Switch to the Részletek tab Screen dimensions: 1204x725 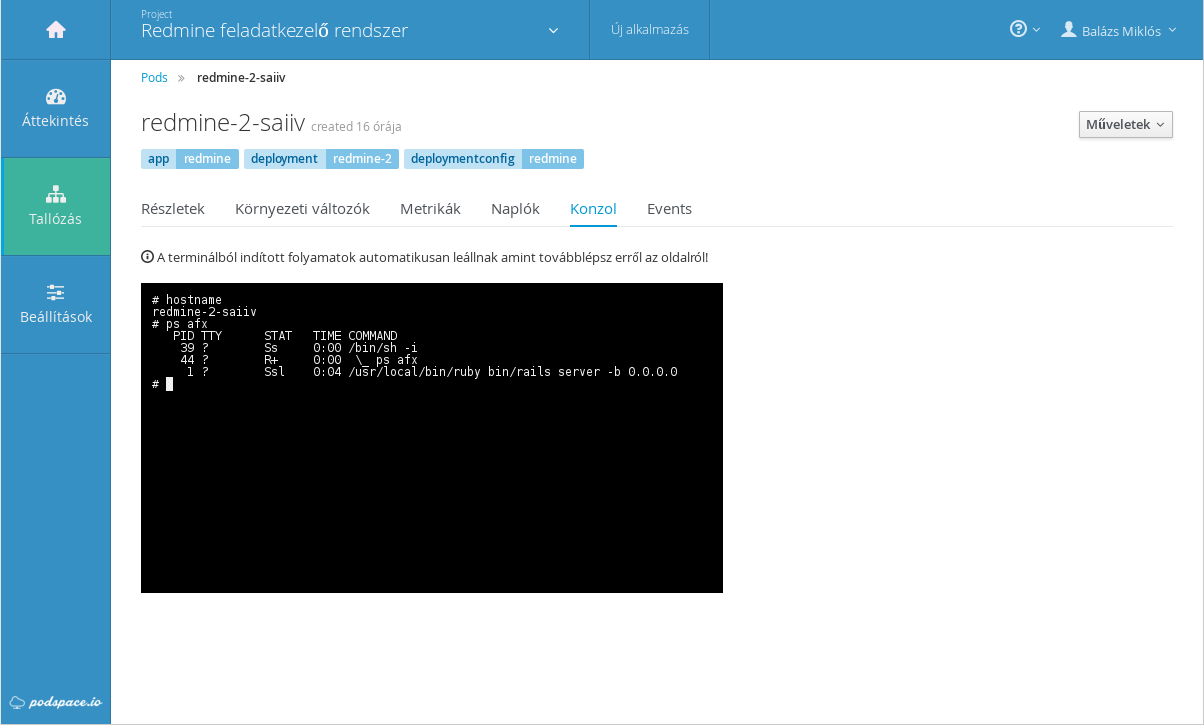173,209
